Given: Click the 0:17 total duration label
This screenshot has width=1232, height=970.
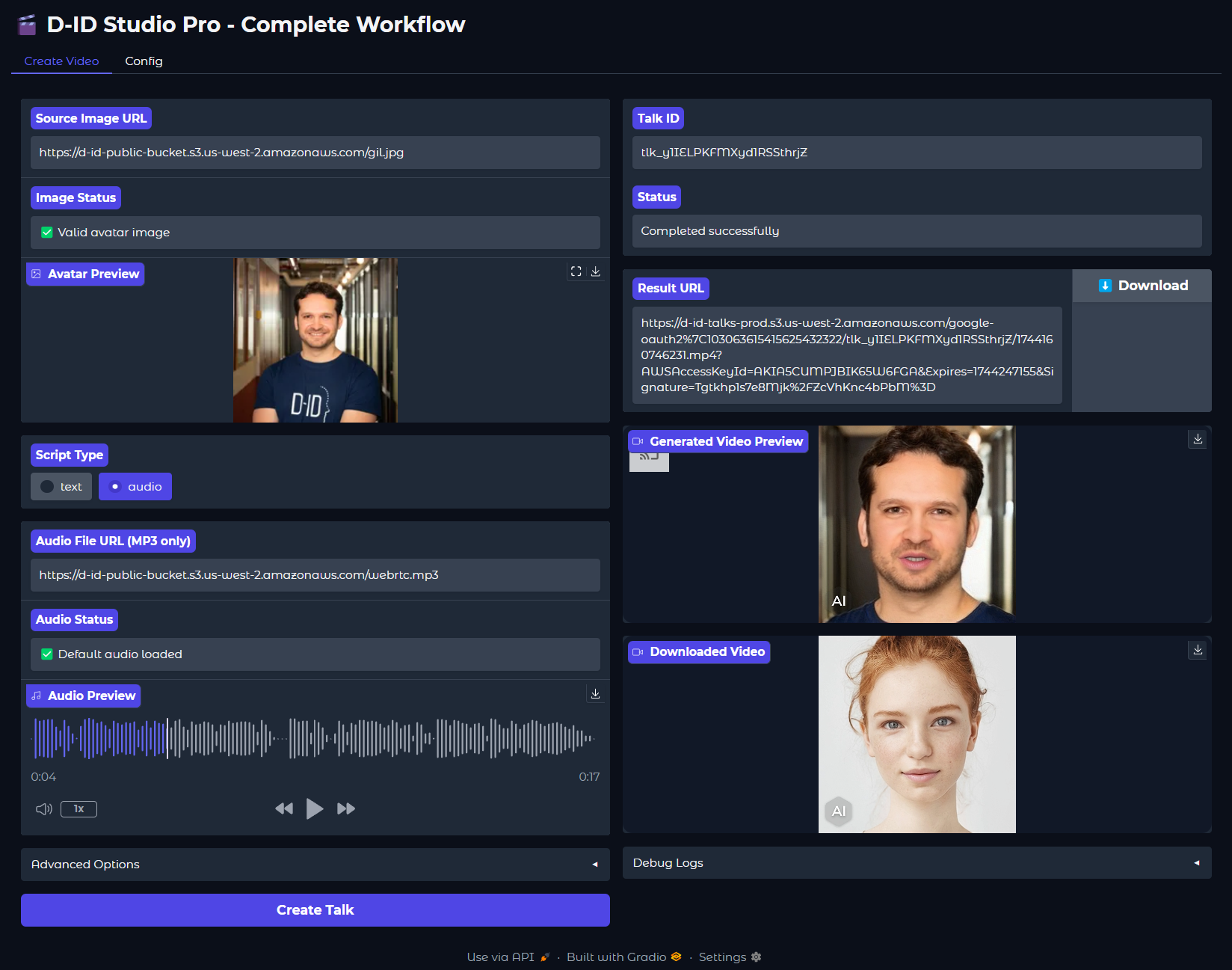Looking at the screenshot, I should click(589, 777).
